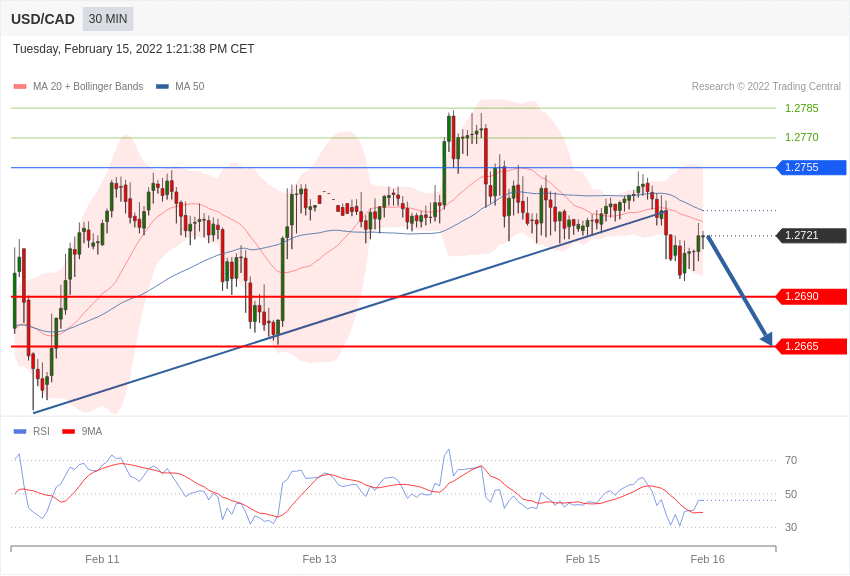Image resolution: width=850 pixels, height=576 pixels.
Task: Click the Research © 2022 Trading Central credit
Action: tap(766, 86)
